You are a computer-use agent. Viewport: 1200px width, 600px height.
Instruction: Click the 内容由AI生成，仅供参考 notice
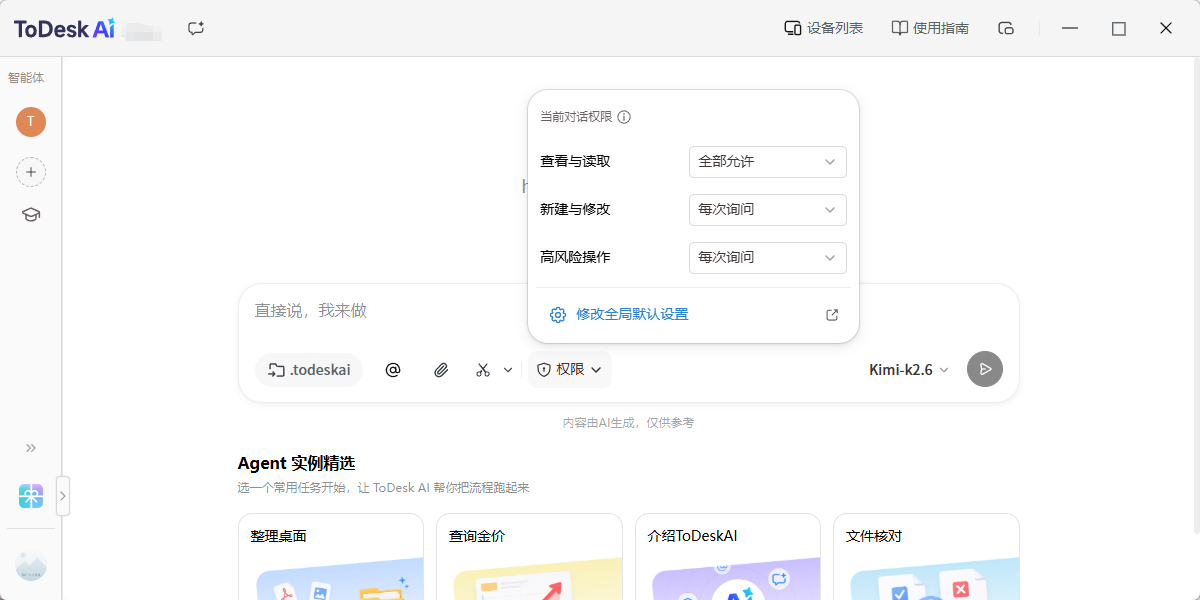[x=628, y=423]
